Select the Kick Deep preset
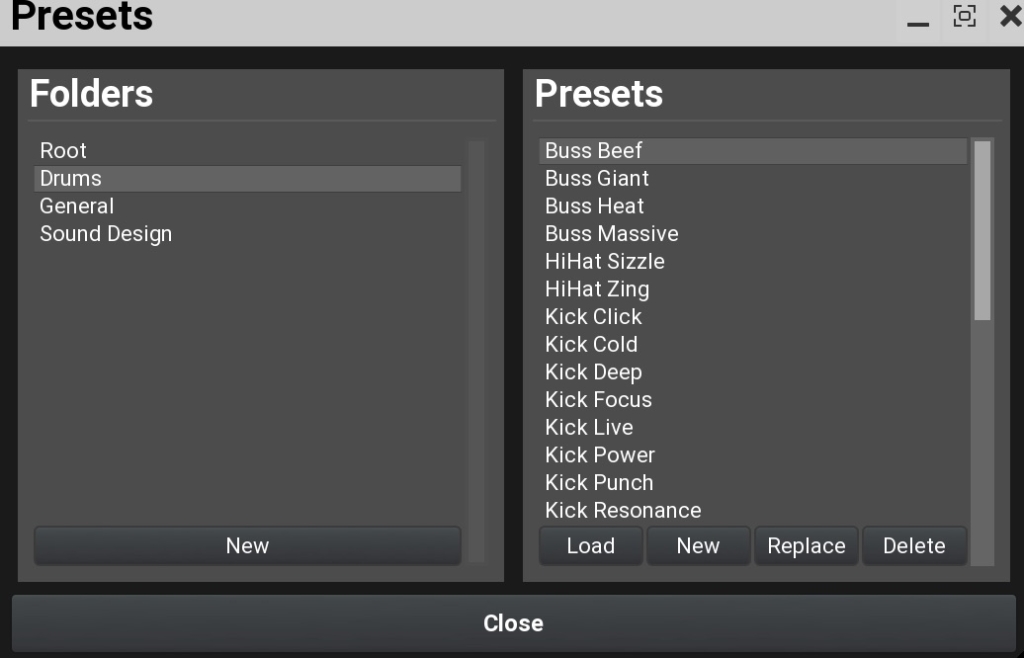Screen dimensions: 1024x658 click(594, 372)
